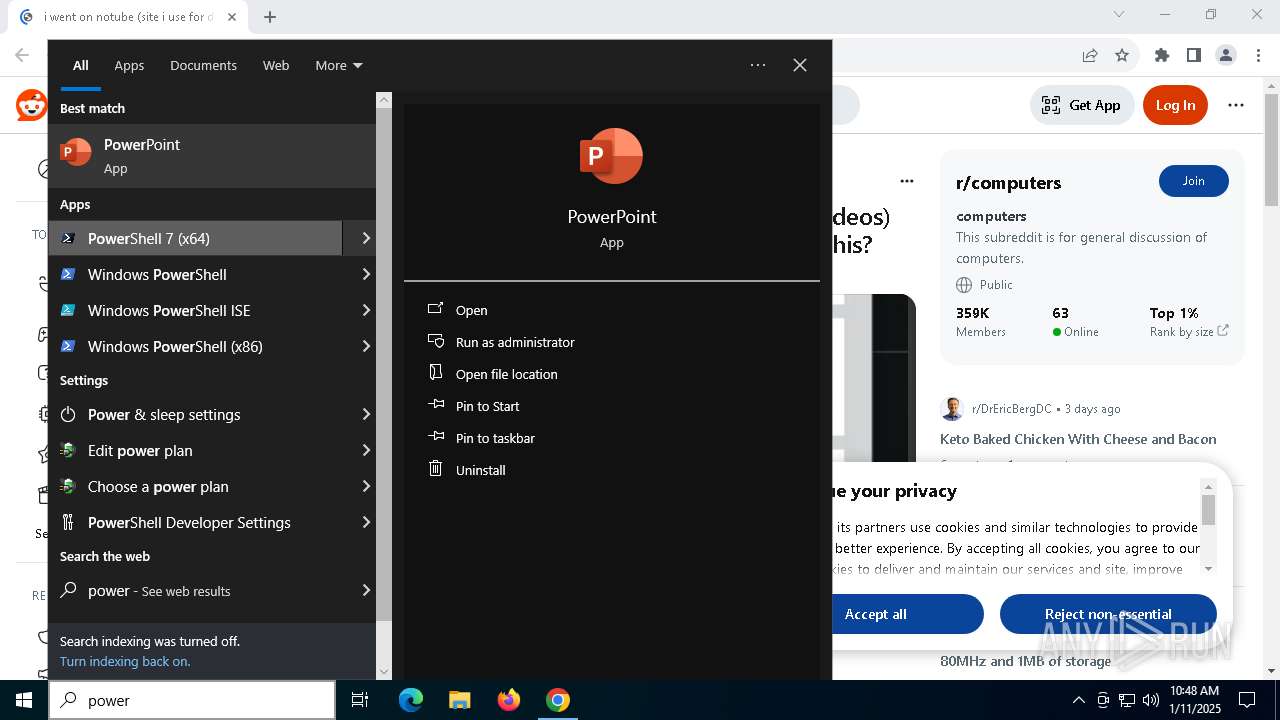Search the web for power
This screenshot has height=720, width=1280.
point(196,590)
